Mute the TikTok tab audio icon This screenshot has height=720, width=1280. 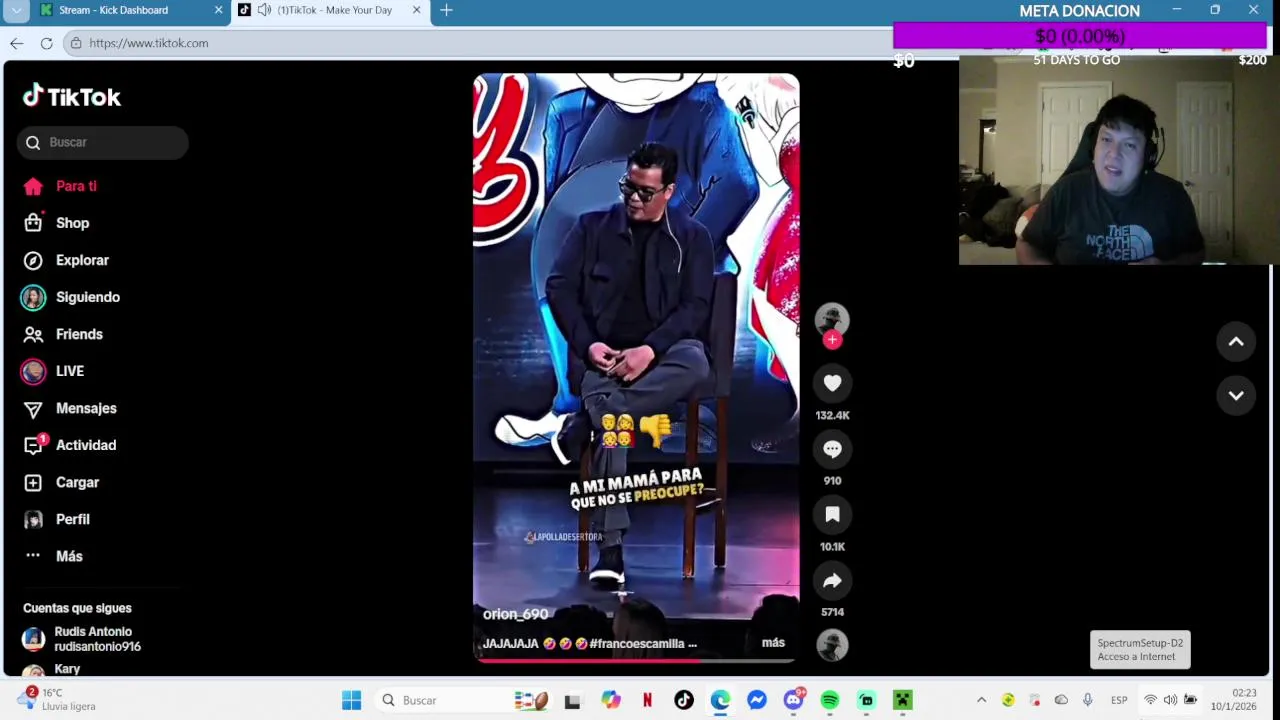264,10
